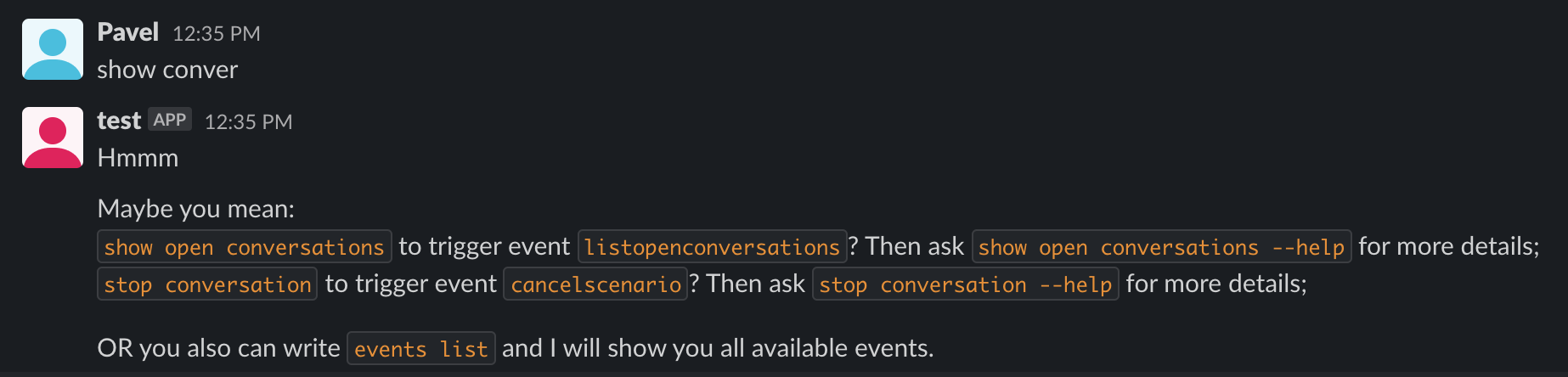Viewport: 1568px width, 377px height.
Task: Click the 'Maybe you mean:' line
Action: point(196,209)
